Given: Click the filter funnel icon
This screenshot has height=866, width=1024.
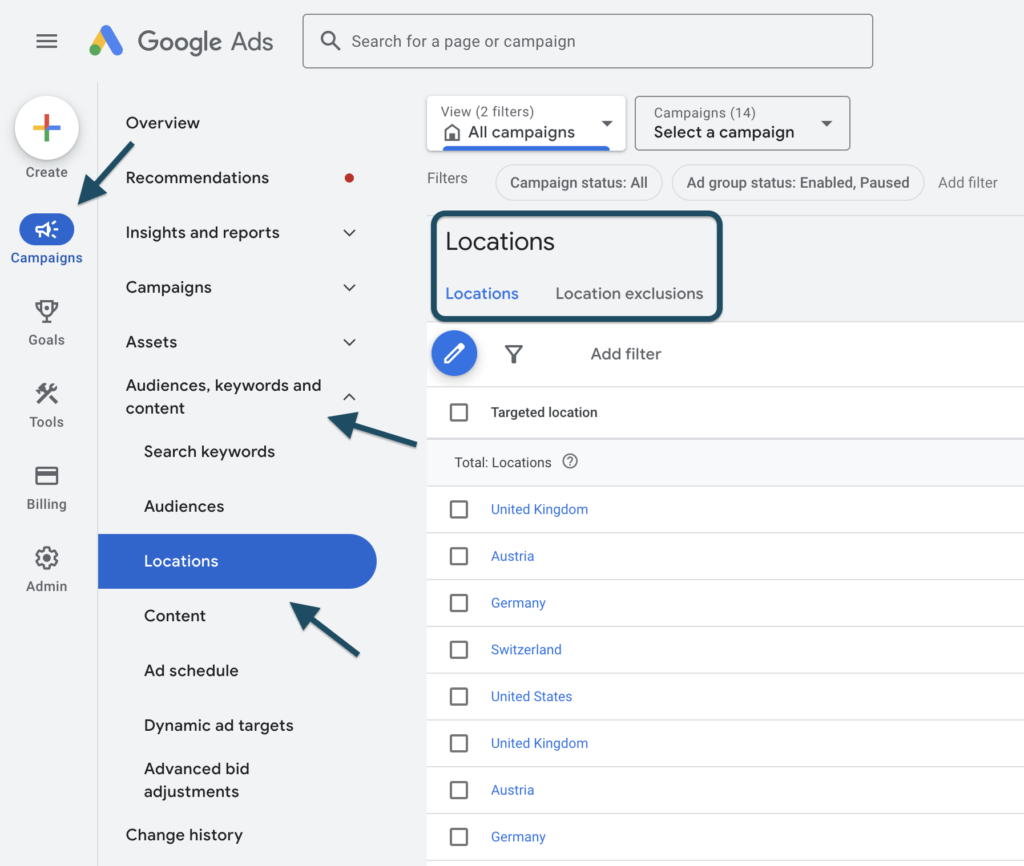Looking at the screenshot, I should click(x=514, y=354).
